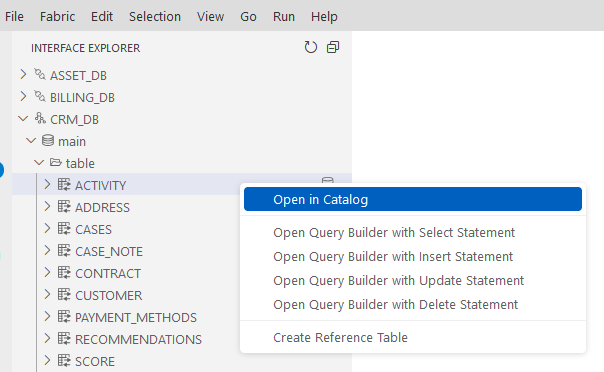Click the main schema database icon
Viewport: 604px width, 372px height.
click(x=48, y=140)
